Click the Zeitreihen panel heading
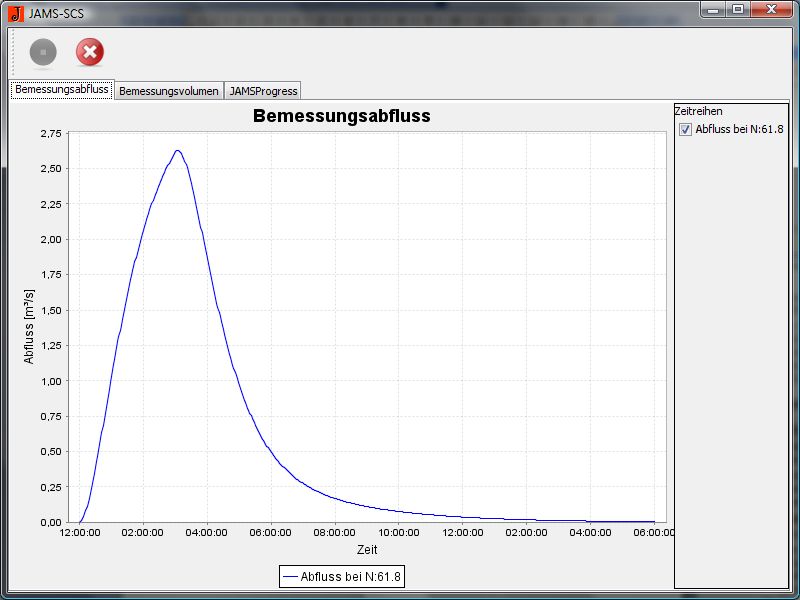 coord(699,112)
